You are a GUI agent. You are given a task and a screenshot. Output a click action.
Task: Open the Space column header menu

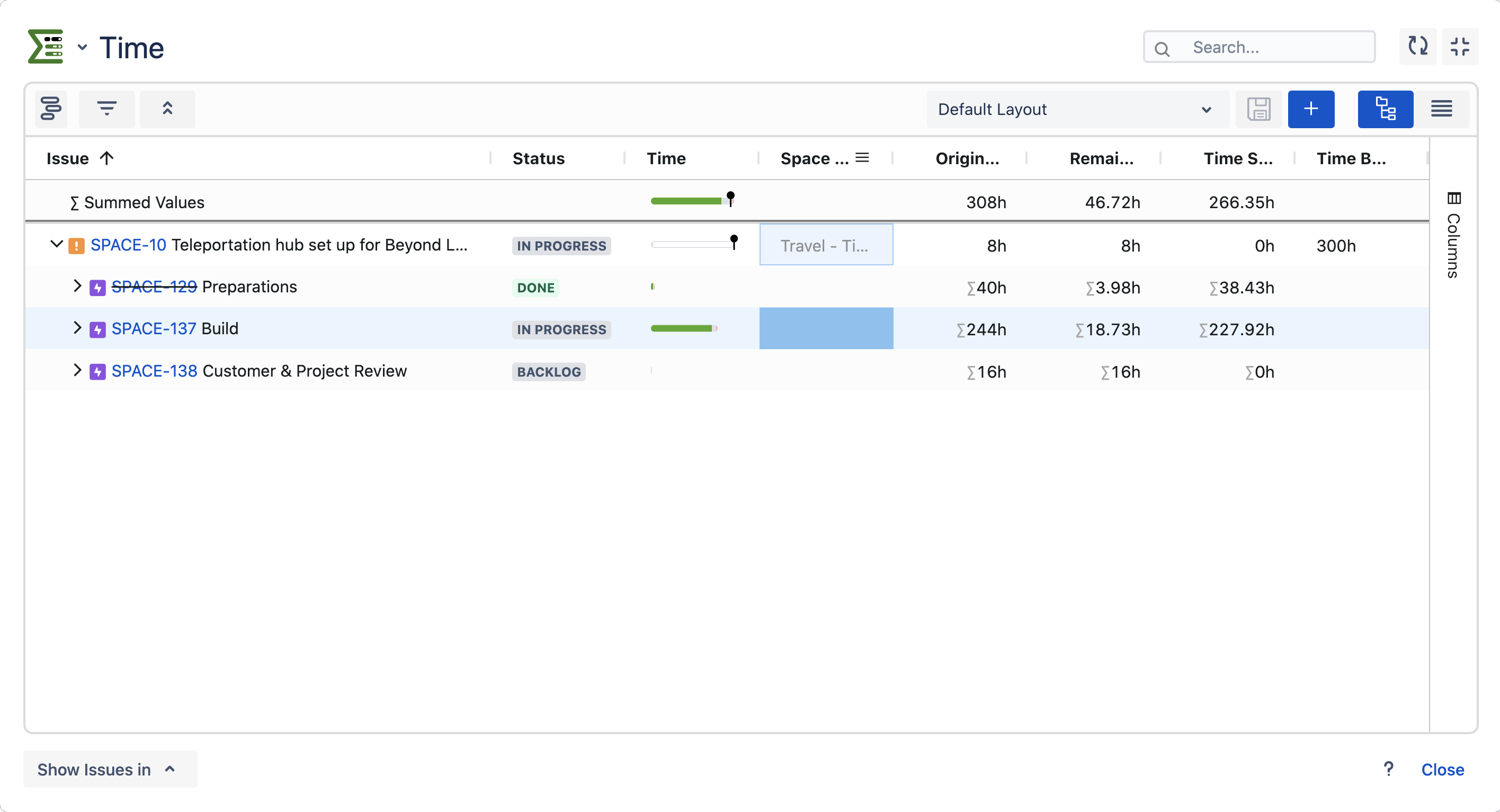[x=862, y=158]
